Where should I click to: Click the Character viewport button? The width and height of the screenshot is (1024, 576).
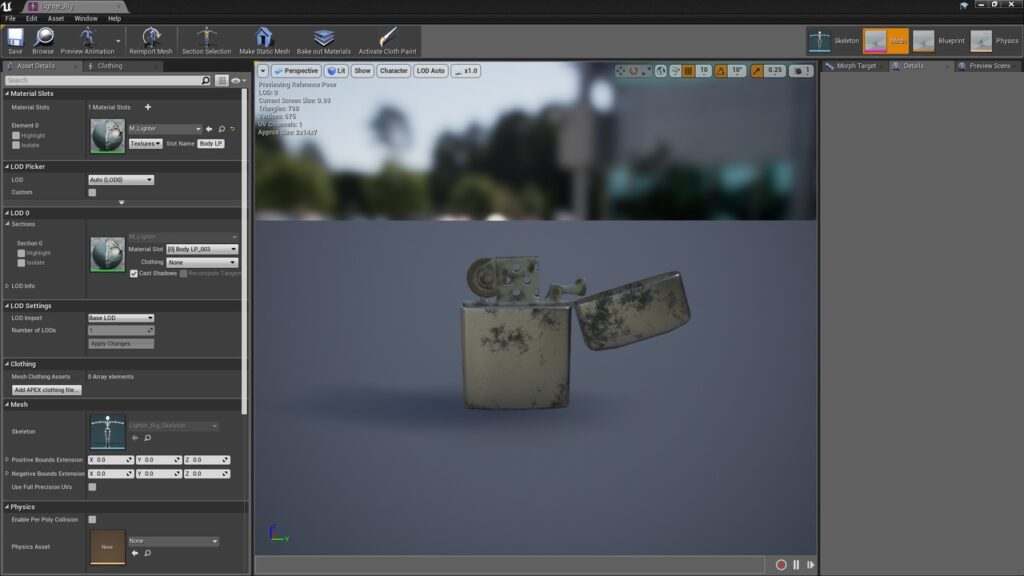394,71
